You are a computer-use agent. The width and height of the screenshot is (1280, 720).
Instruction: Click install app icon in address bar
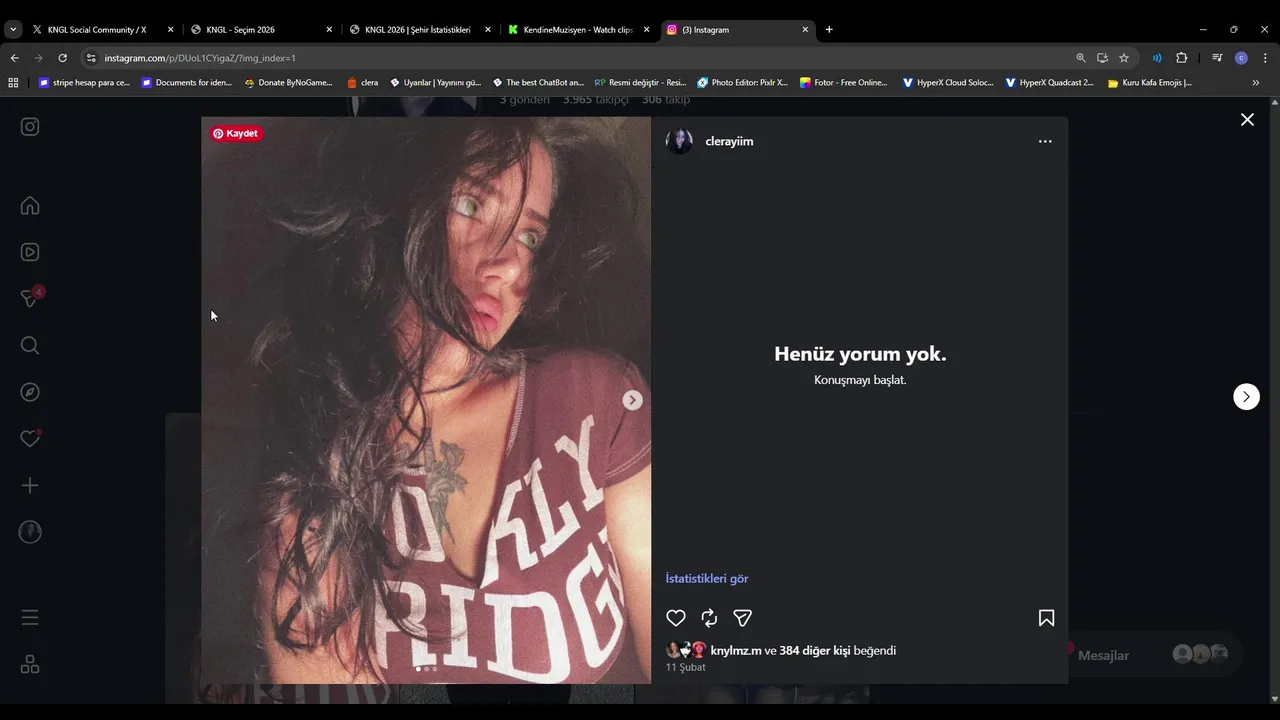tap(1102, 58)
